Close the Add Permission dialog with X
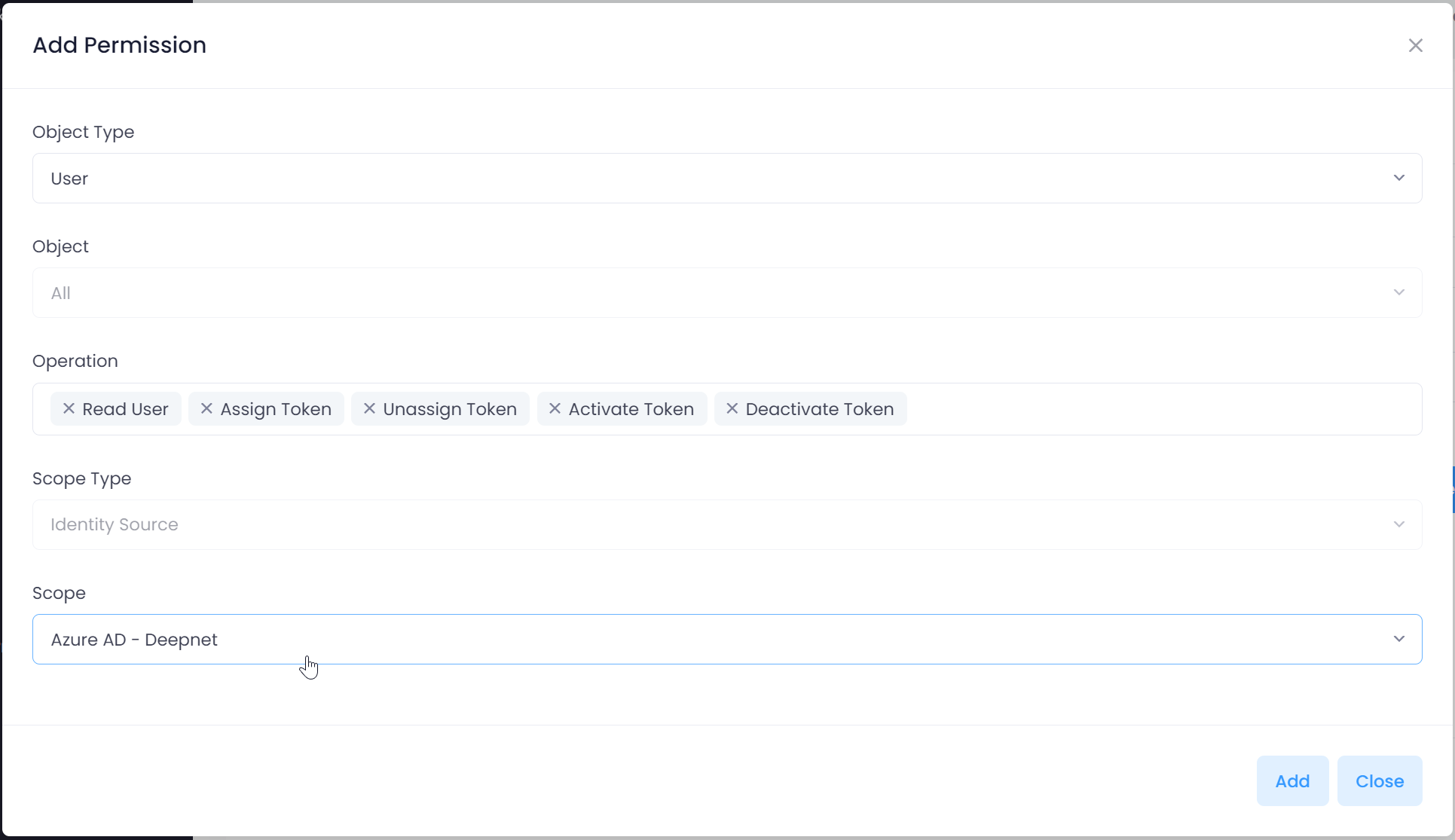Screen dimensions: 1455x840 tap(1415, 45)
